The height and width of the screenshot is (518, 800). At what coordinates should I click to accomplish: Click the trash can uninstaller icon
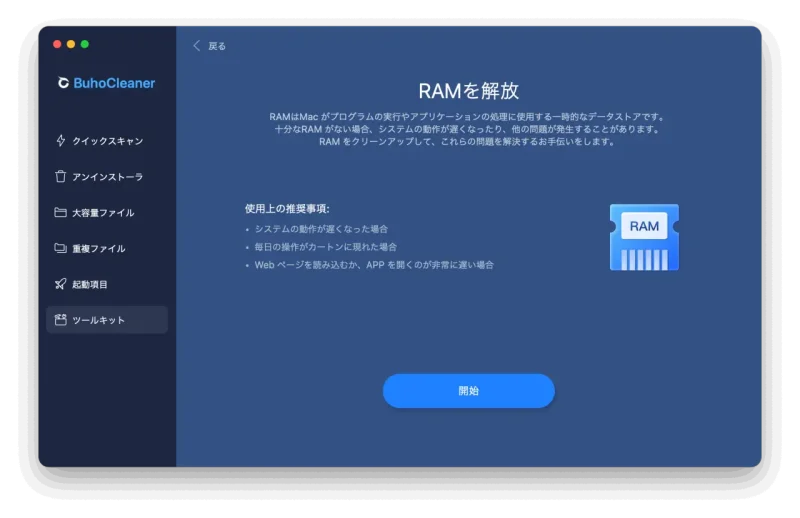[x=61, y=176]
